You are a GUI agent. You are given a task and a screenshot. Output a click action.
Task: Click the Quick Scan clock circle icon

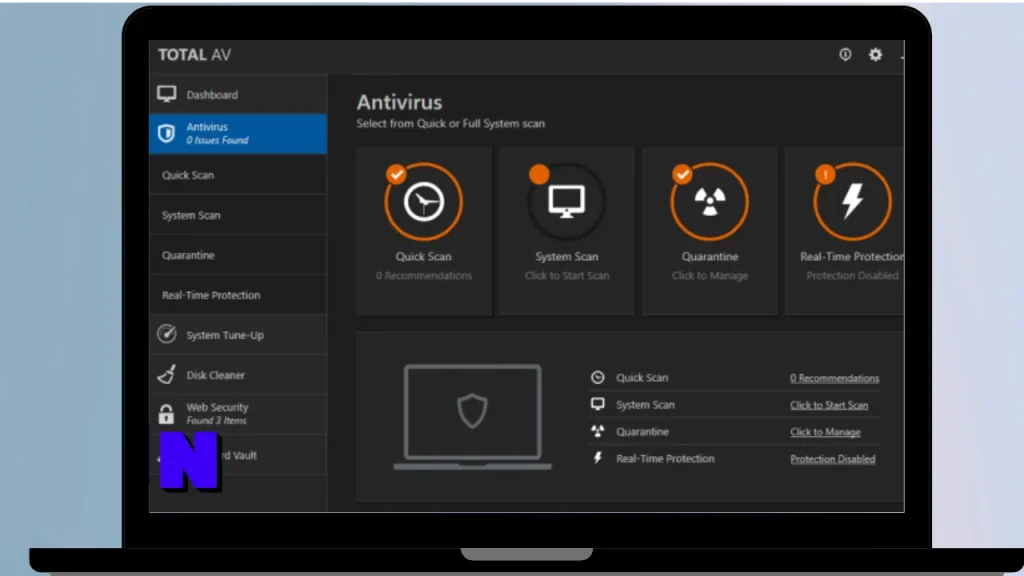(424, 202)
